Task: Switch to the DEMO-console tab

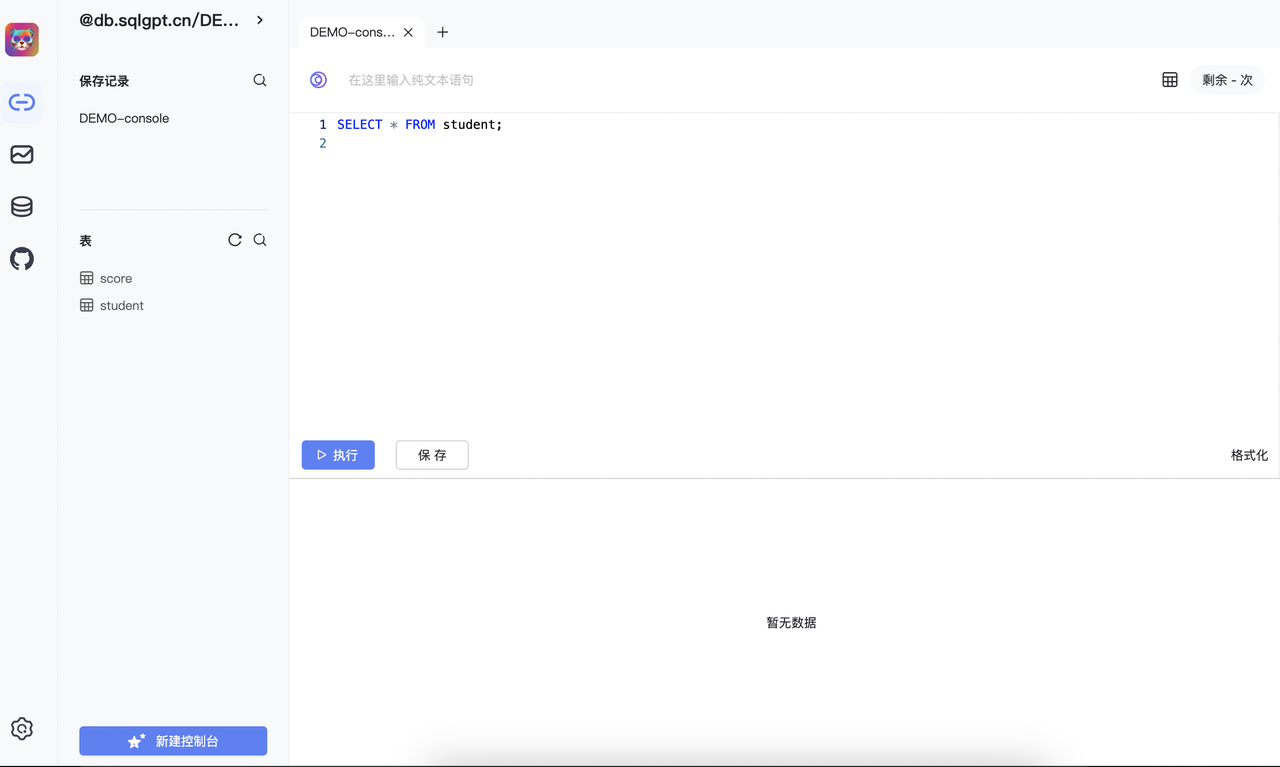Action: click(x=352, y=32)
